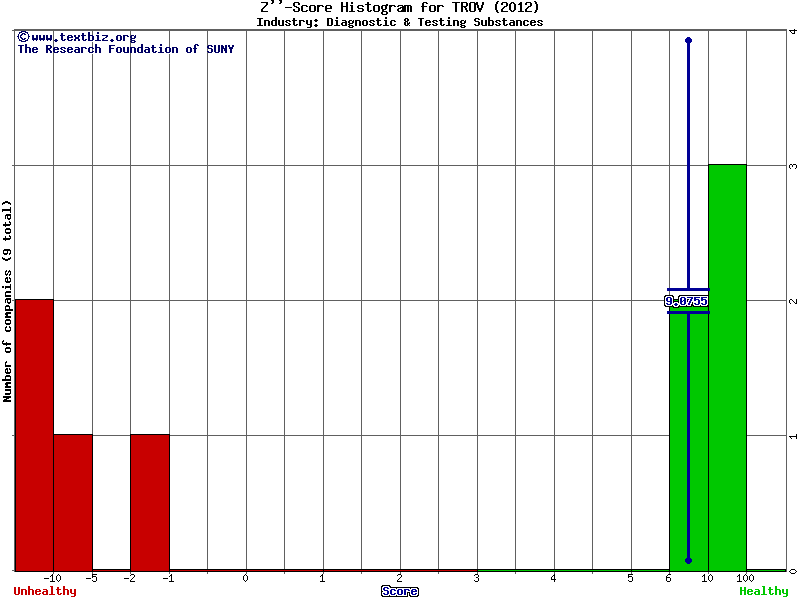
Task: Click 'The Research Foundation of SUNY' text
Action: pos(126,49)
